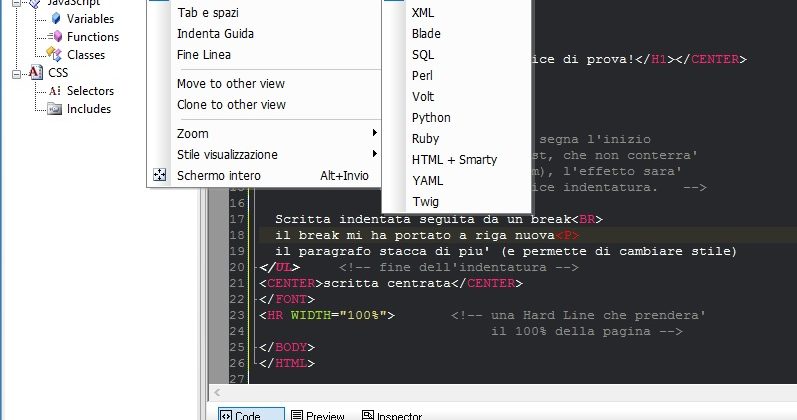
Task: Pick HTML + Smarty from the list
Action: pos(456,160)
